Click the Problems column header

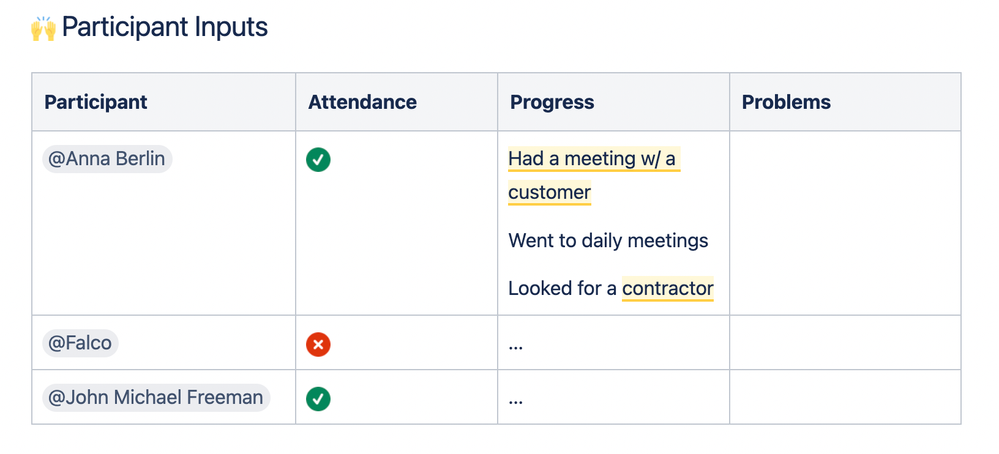pyautogui.click(x=786, y=102)
